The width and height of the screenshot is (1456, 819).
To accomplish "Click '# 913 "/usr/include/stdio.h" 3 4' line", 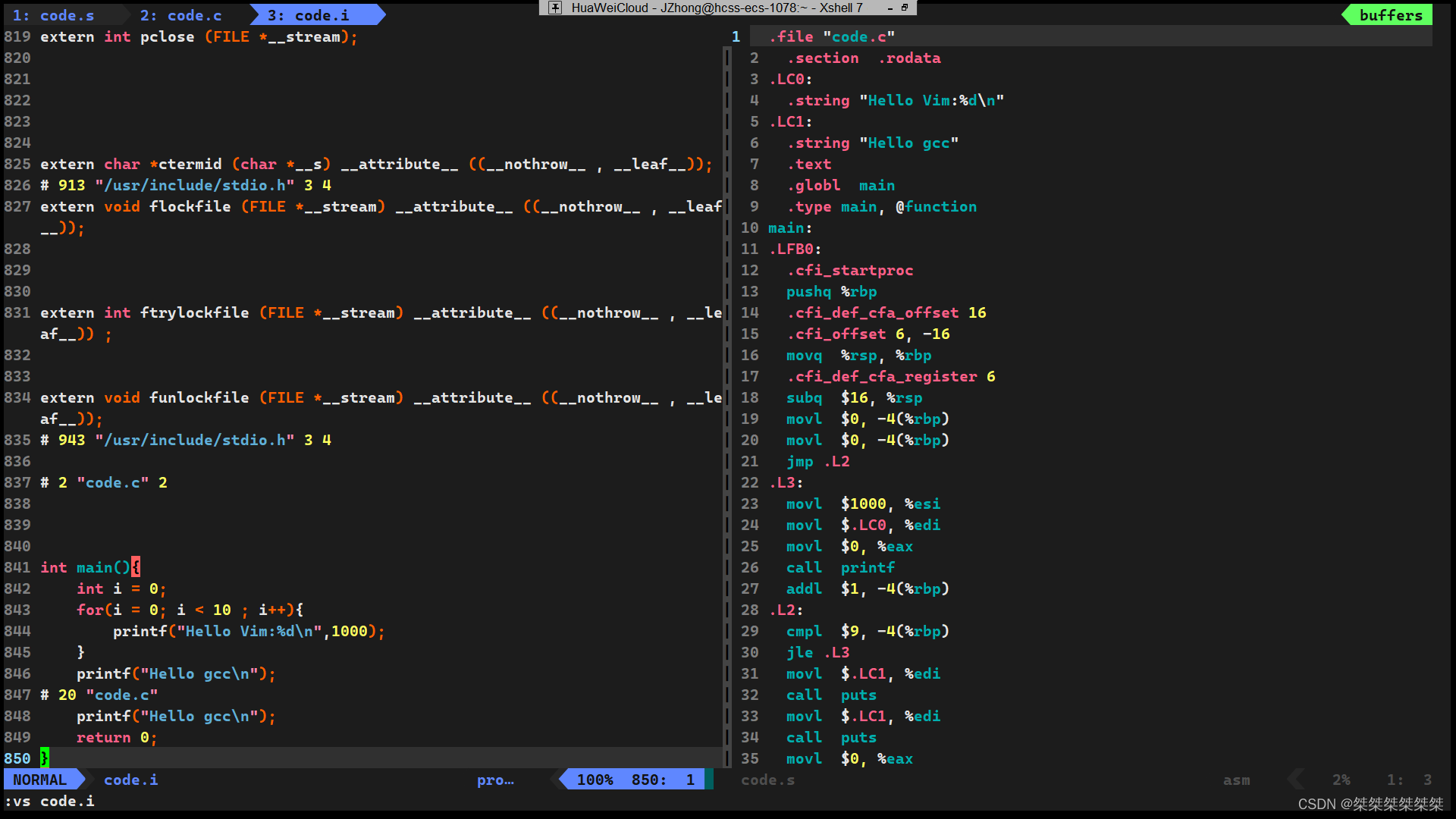I will click(186, 185).
